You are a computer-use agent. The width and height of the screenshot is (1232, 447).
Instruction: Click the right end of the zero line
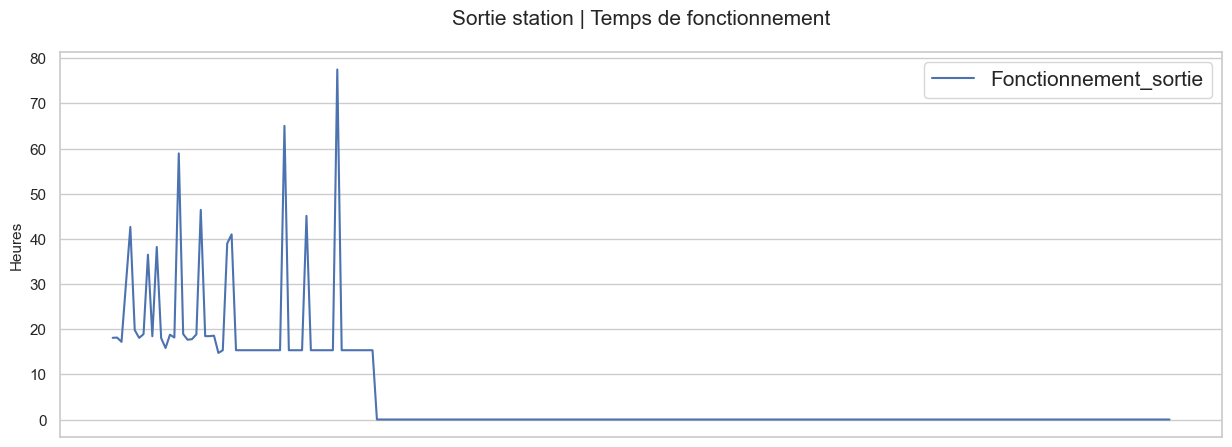pos(1169,420)
